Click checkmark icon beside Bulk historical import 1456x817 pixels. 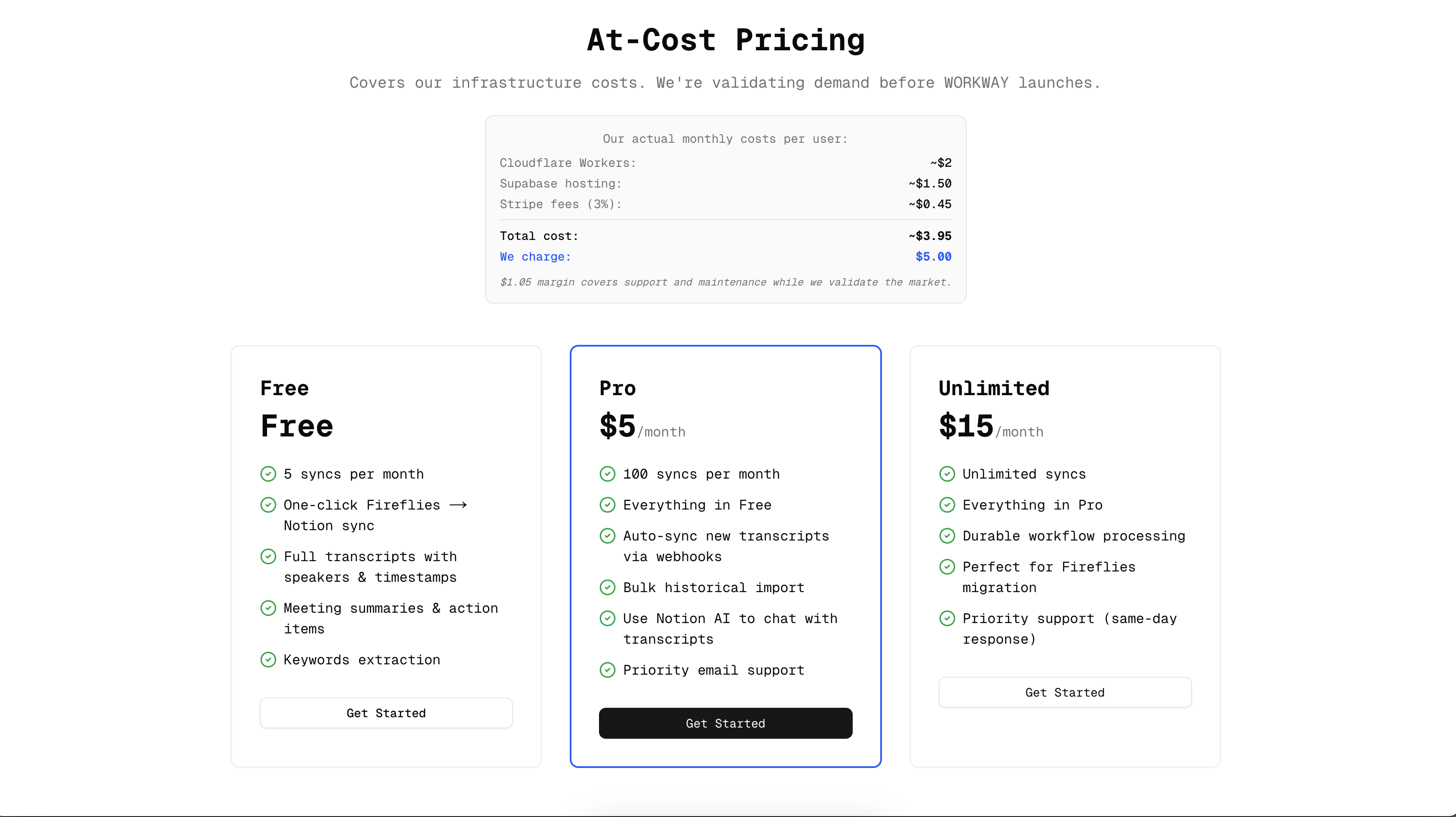click(608, 587)
